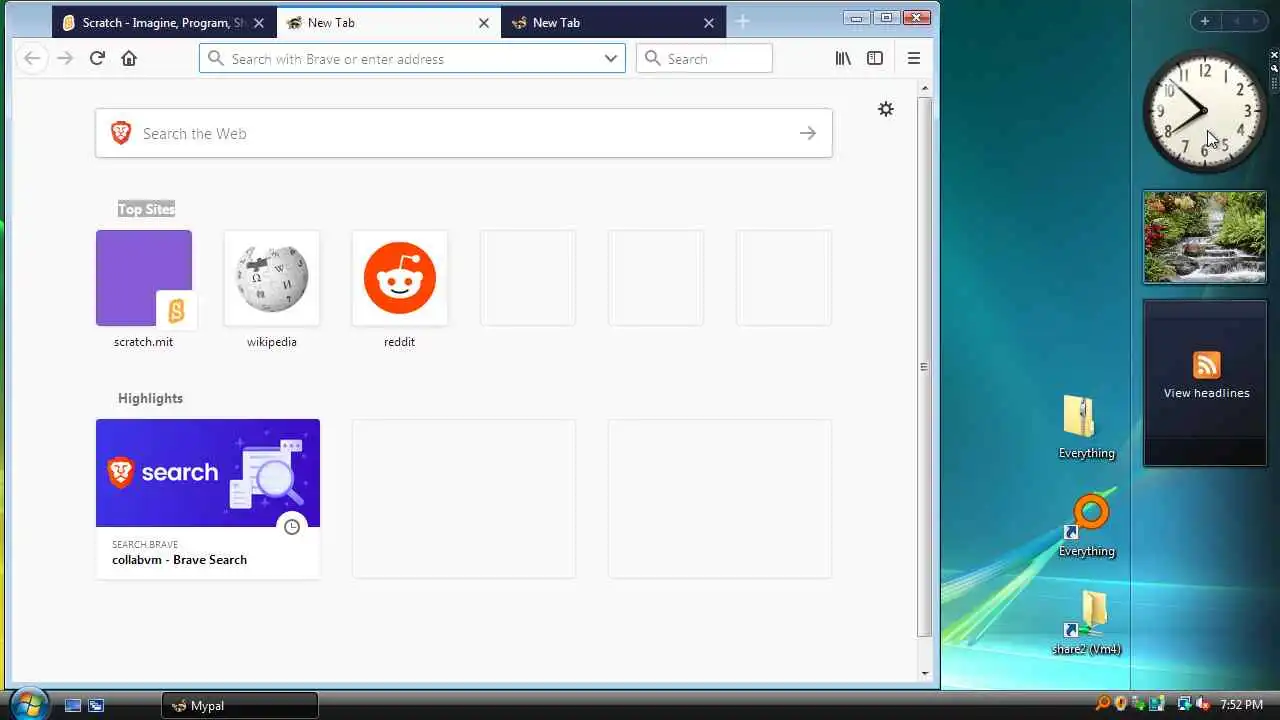
Task: Go forward with the forward arrow
Action: click(65, 58)
